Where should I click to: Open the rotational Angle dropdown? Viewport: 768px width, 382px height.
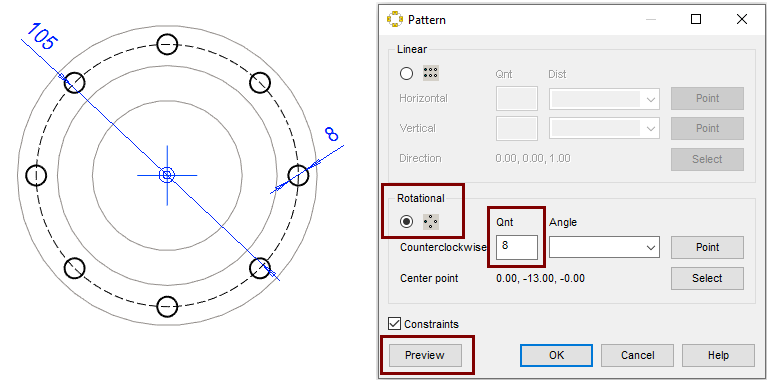(604, 247)
